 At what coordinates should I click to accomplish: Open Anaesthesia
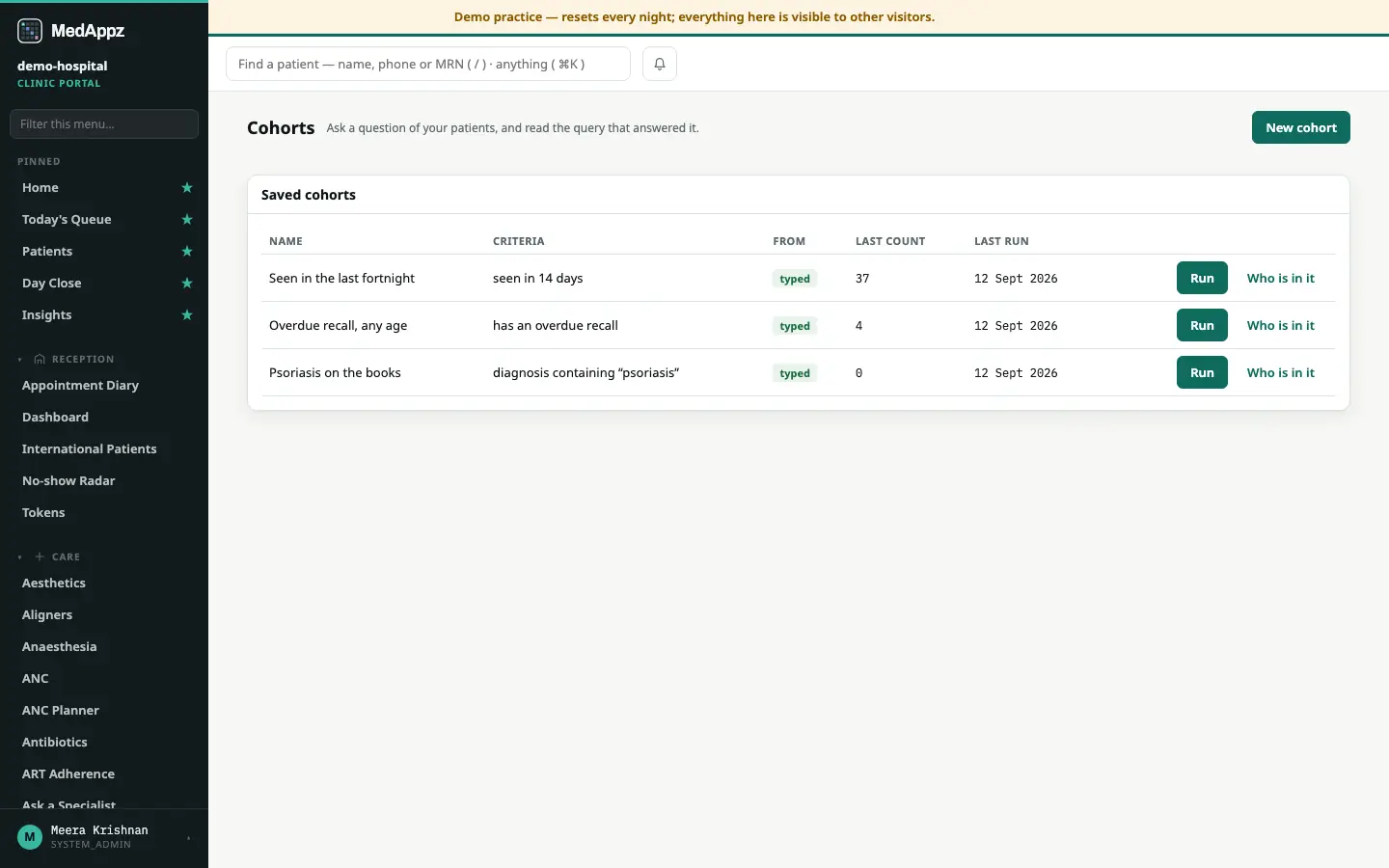coord(60,647)
